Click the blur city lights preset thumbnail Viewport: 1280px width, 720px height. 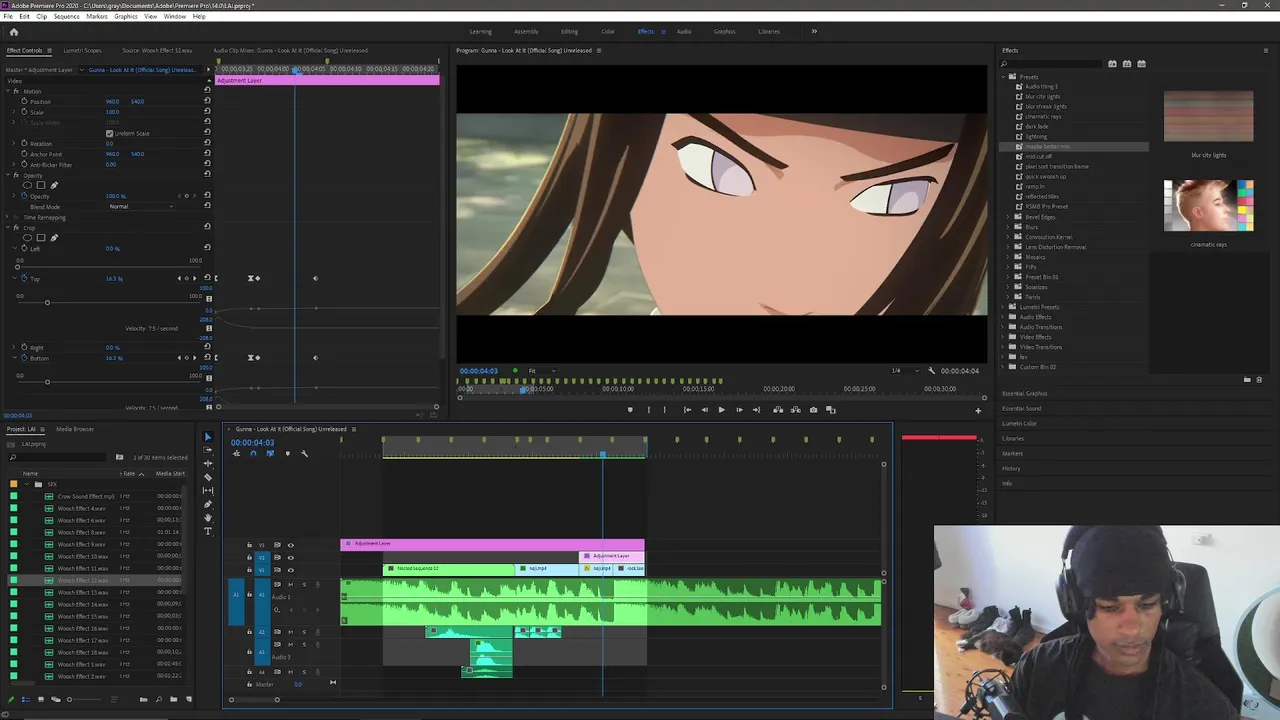click(1208, 118)
